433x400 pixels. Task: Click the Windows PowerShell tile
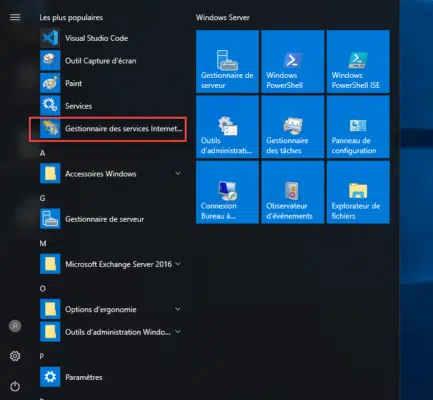(293, 61)
